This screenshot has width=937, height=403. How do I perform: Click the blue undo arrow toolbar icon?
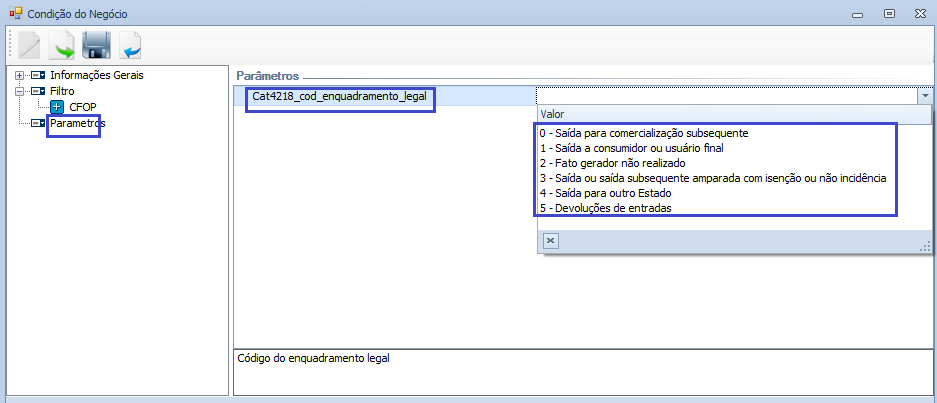pyautogui.click(x=130, y=45)
